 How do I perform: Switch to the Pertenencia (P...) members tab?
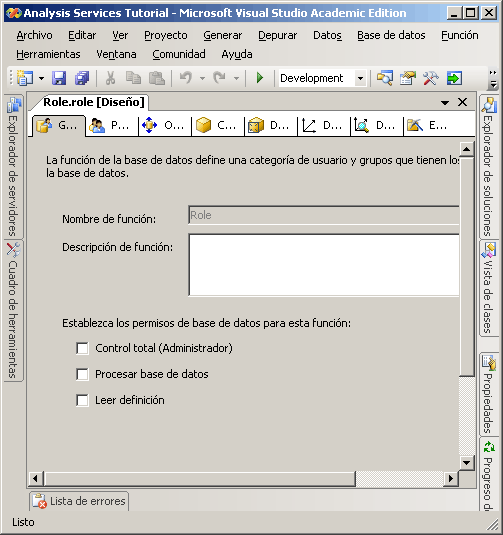(x=111, y=126)
